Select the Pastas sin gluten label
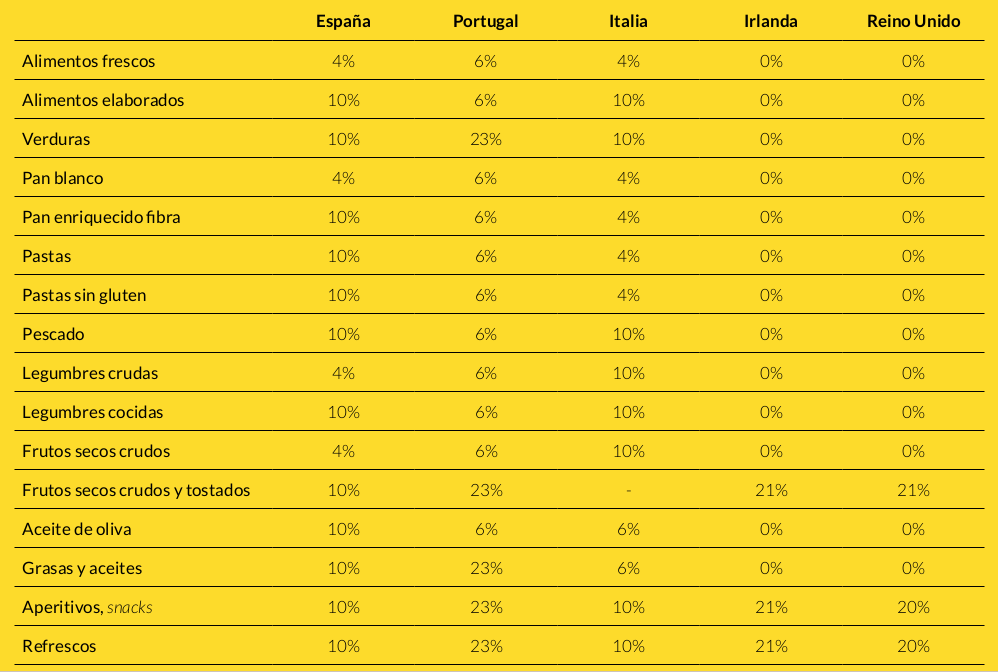 pos(84,295)
